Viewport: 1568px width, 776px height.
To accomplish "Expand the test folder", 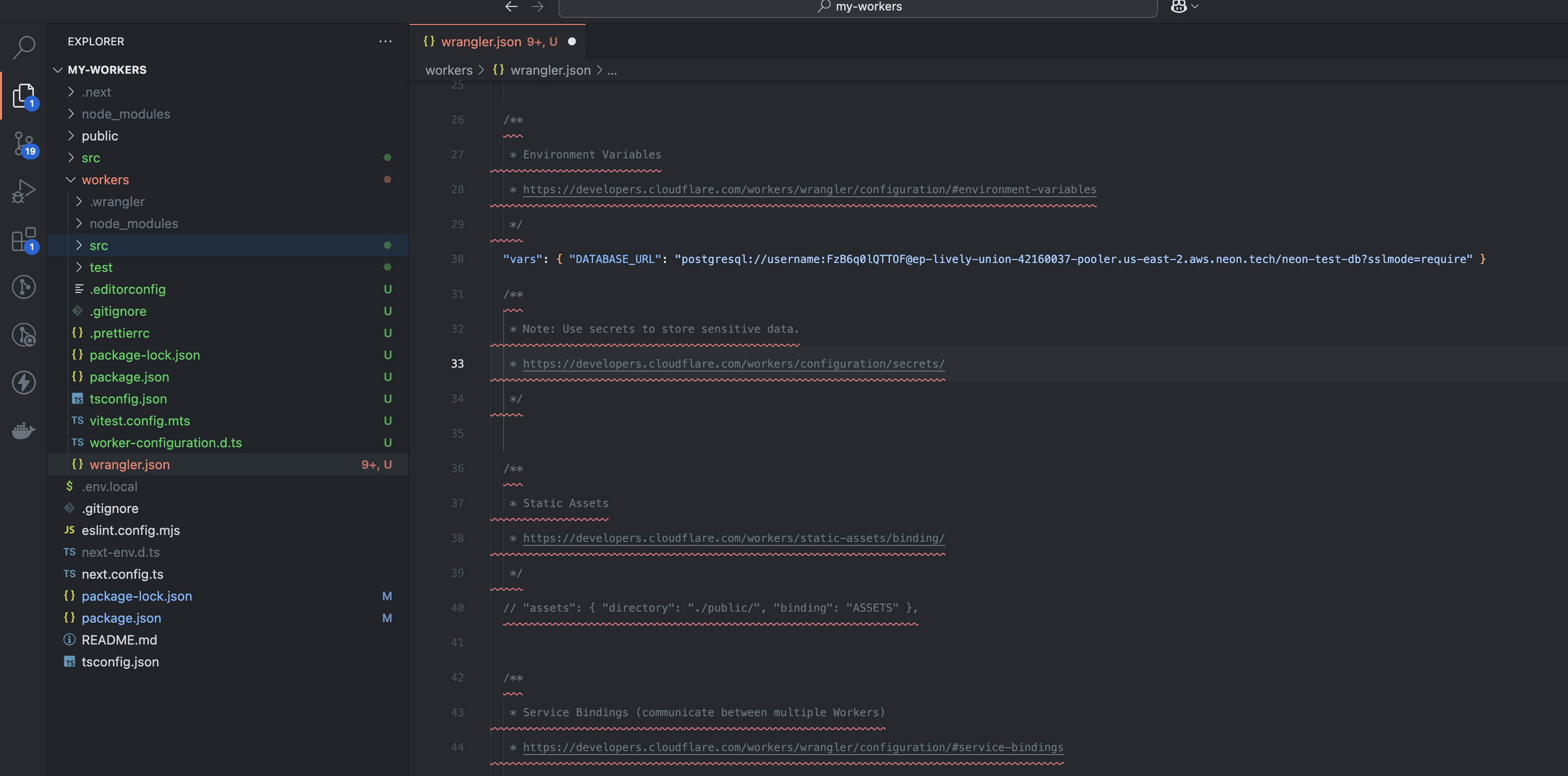I will pos(228,267).
